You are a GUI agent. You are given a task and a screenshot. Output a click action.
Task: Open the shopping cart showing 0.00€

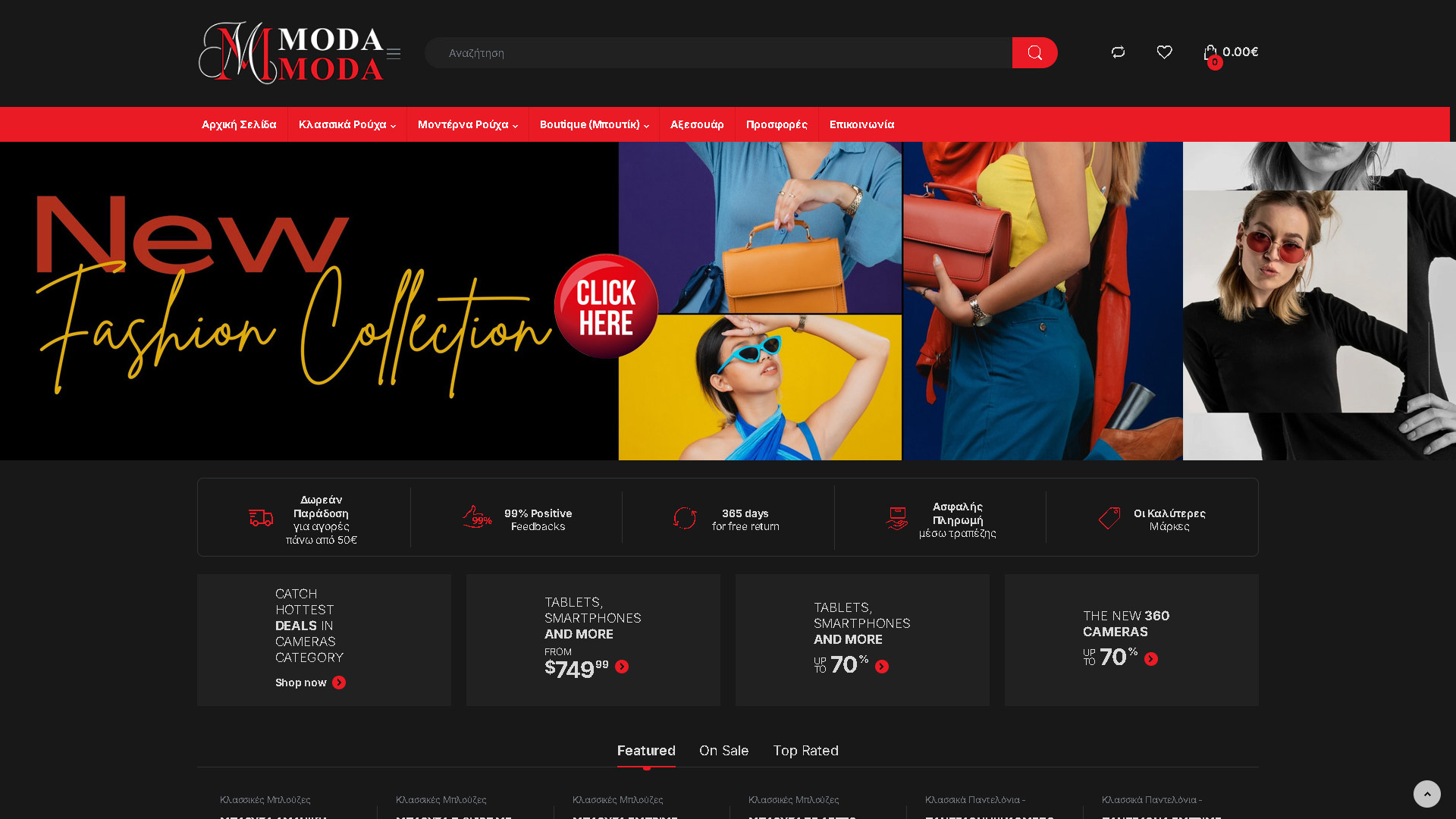click(1231, 53)
